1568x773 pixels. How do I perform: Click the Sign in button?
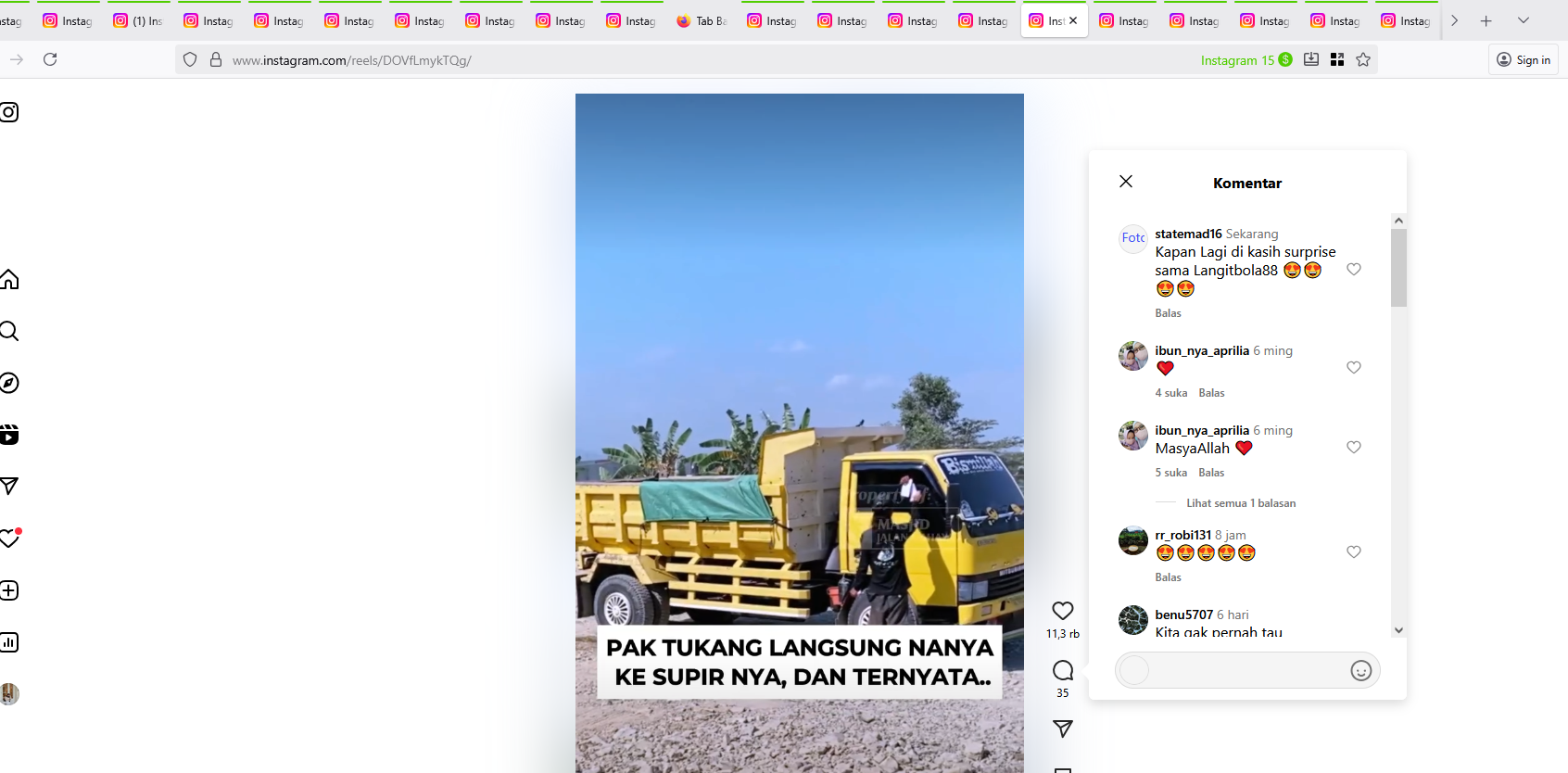click(1524, 59)
